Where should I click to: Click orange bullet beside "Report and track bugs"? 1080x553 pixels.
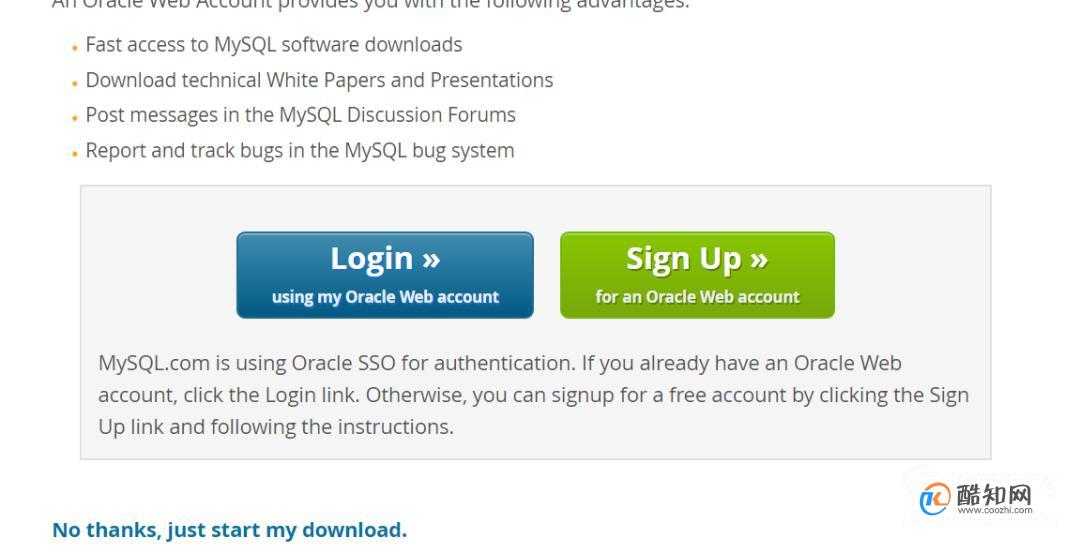(x=74, y=154)
